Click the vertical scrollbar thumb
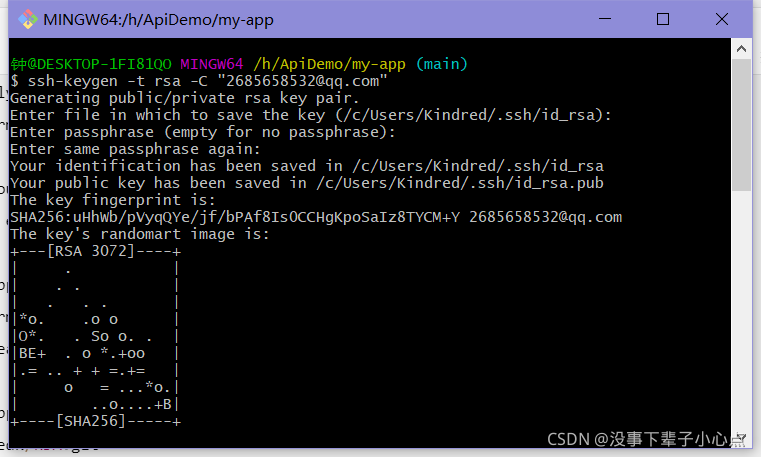 [x=741, y=125]
